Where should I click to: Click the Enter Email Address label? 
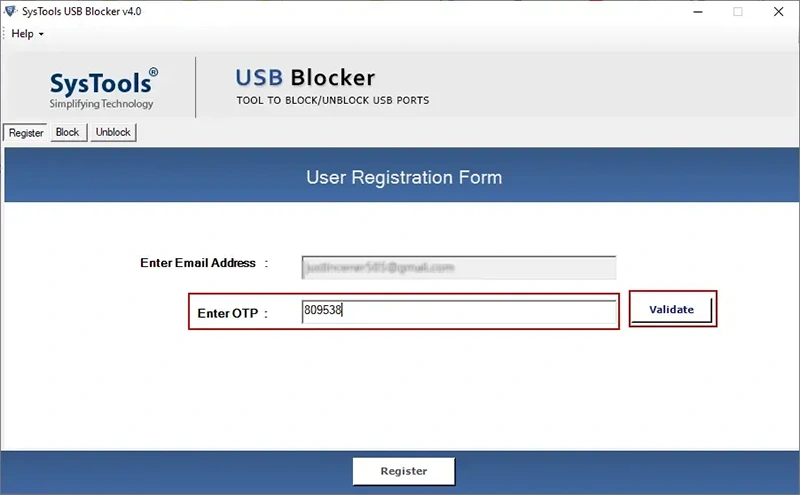click(x=198, y=263)
